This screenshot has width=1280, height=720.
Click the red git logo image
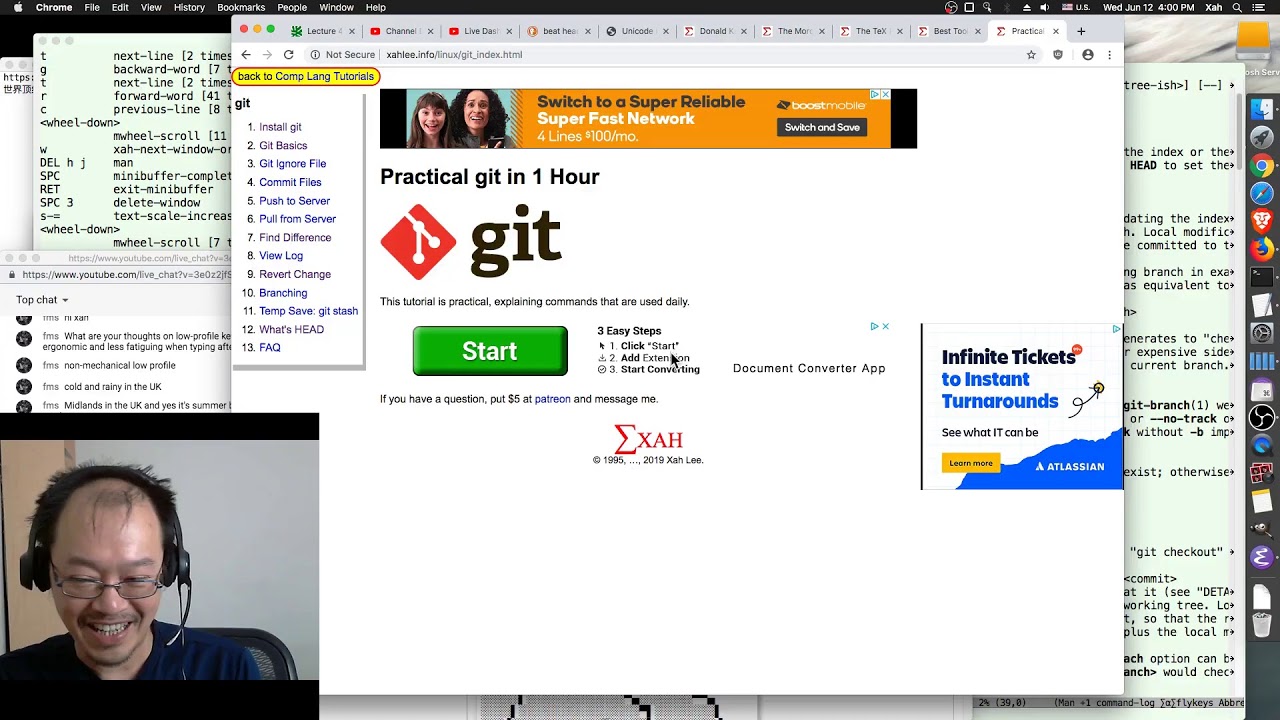[418, 242]
